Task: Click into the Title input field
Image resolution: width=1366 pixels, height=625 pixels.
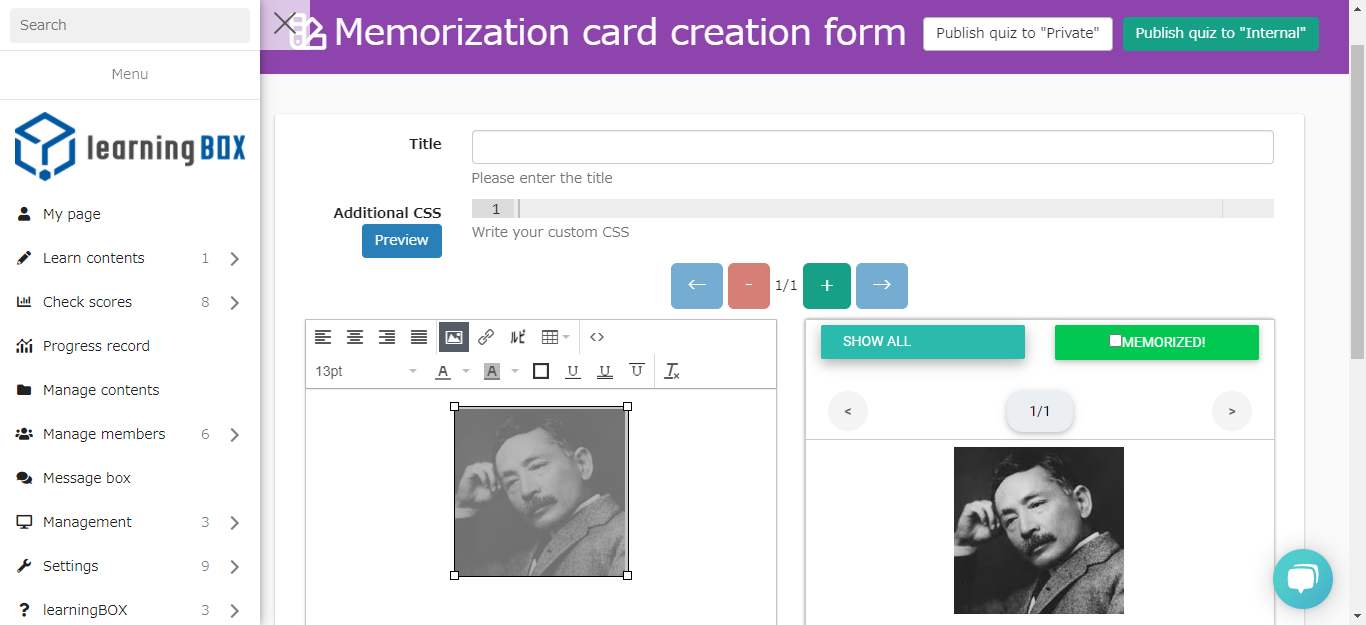Action: tap(872, 147)
